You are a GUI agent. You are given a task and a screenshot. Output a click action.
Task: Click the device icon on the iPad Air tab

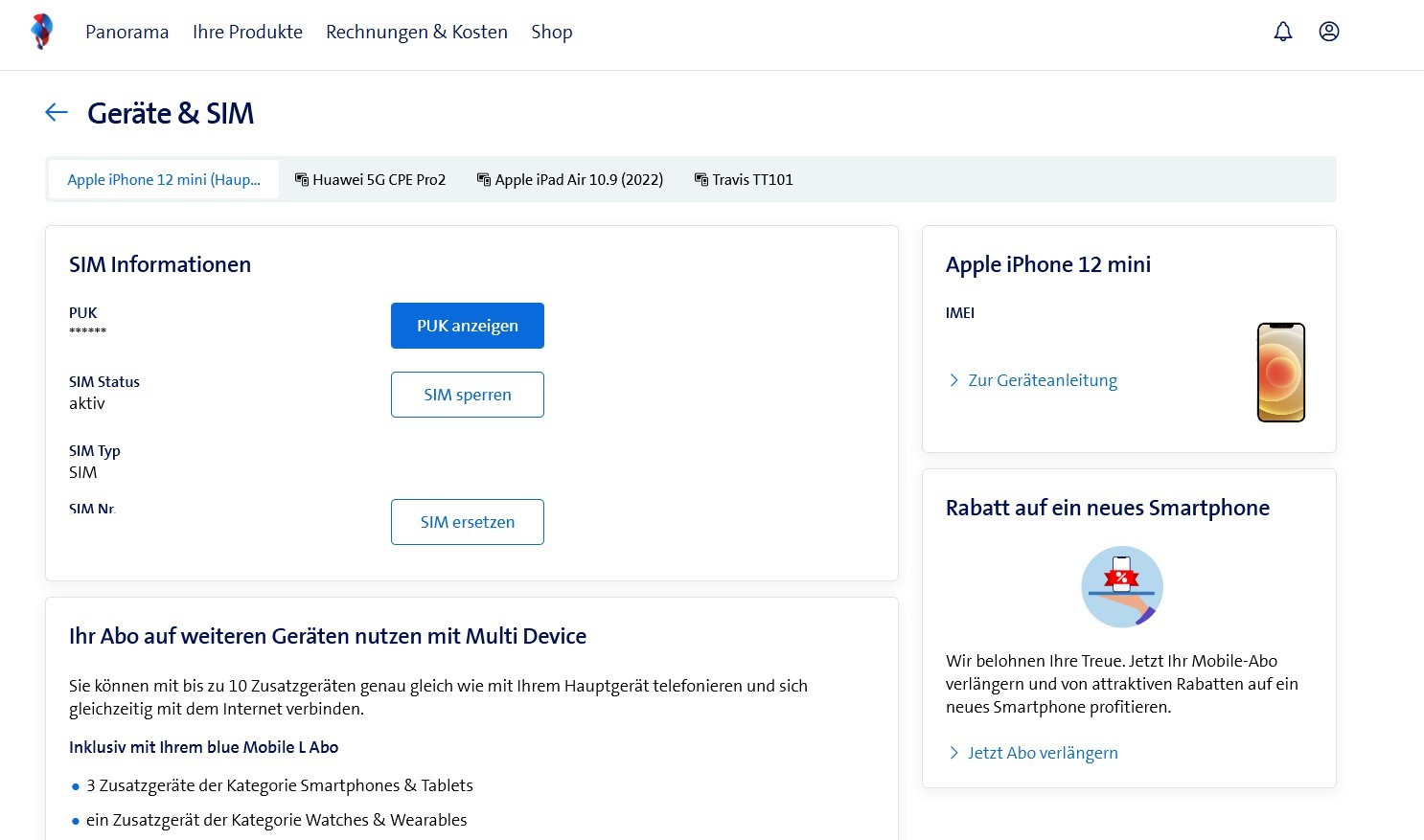click(484, 180)
